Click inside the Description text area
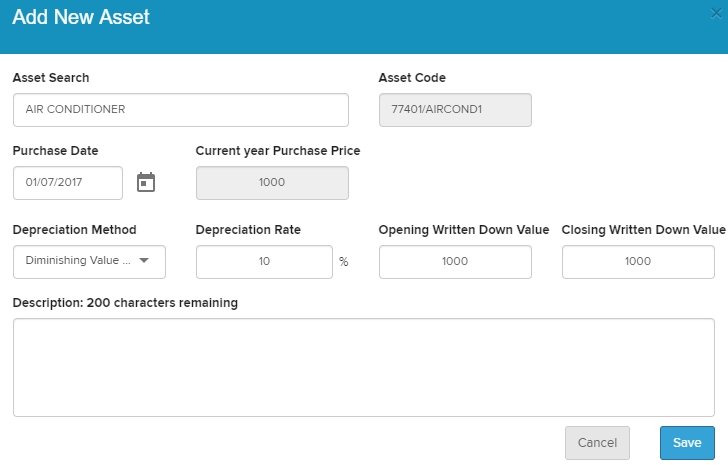Screen dimensions: 728x465 pos(363,367)
